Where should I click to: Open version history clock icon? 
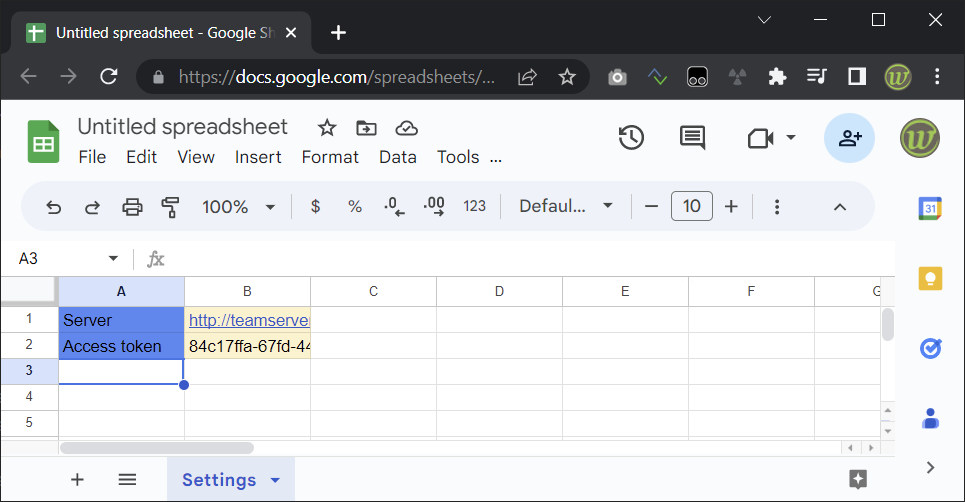[631, 138]
